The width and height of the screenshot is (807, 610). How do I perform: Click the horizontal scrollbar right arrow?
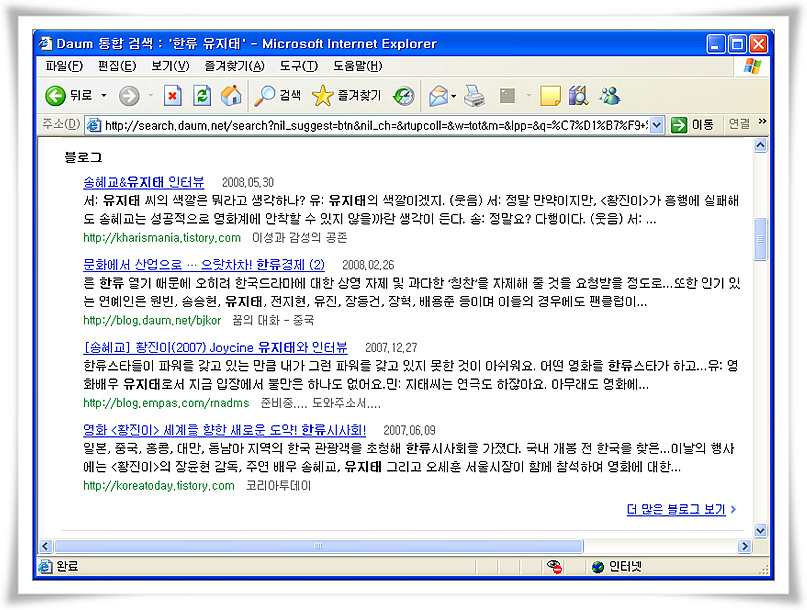point(744,546)
